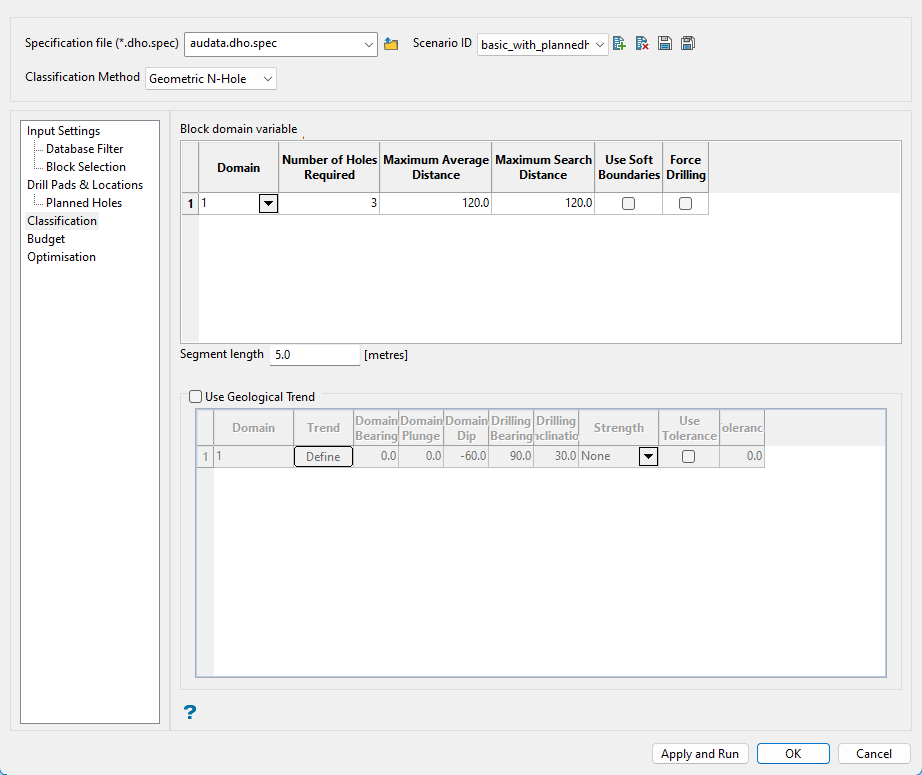Open help with the question mark icon

tap(190, 712)
